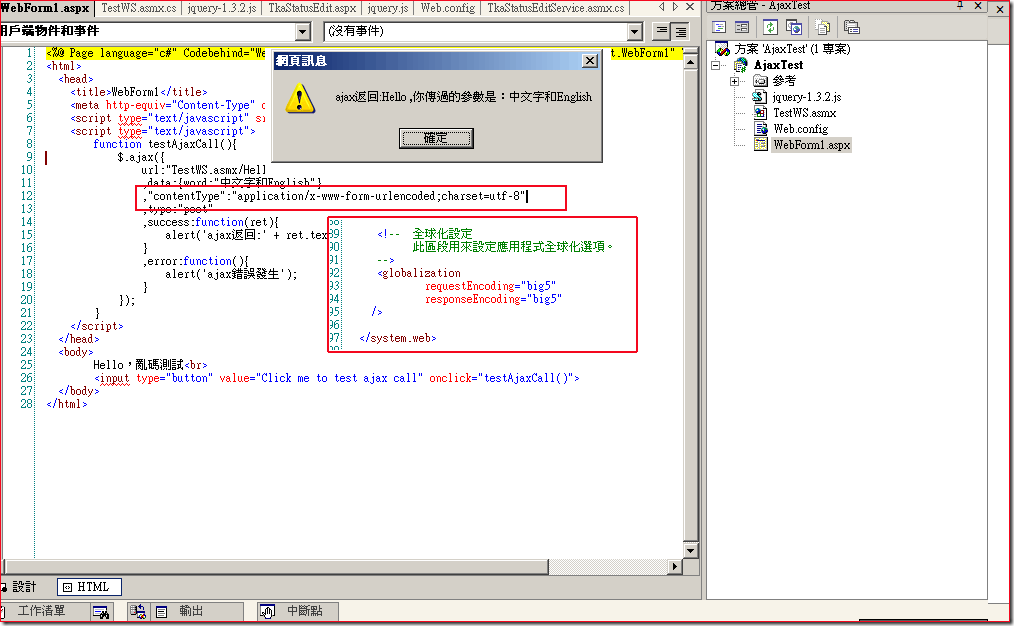Switch to the Web.config document tab
The width and height of the screenshot is (1014, 626).
coord(447,8)
